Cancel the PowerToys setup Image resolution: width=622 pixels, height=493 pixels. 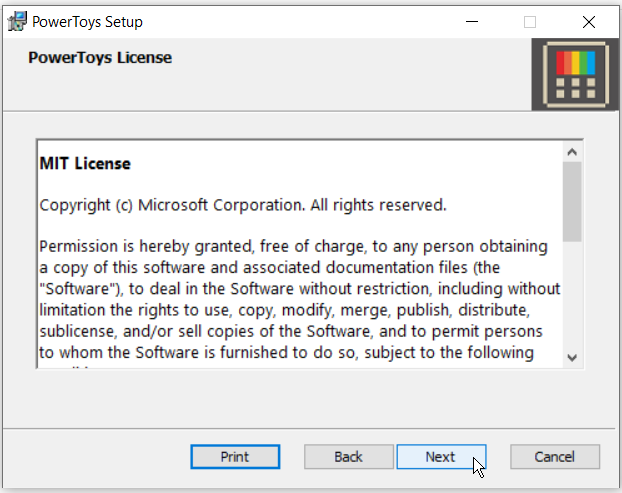555,457
